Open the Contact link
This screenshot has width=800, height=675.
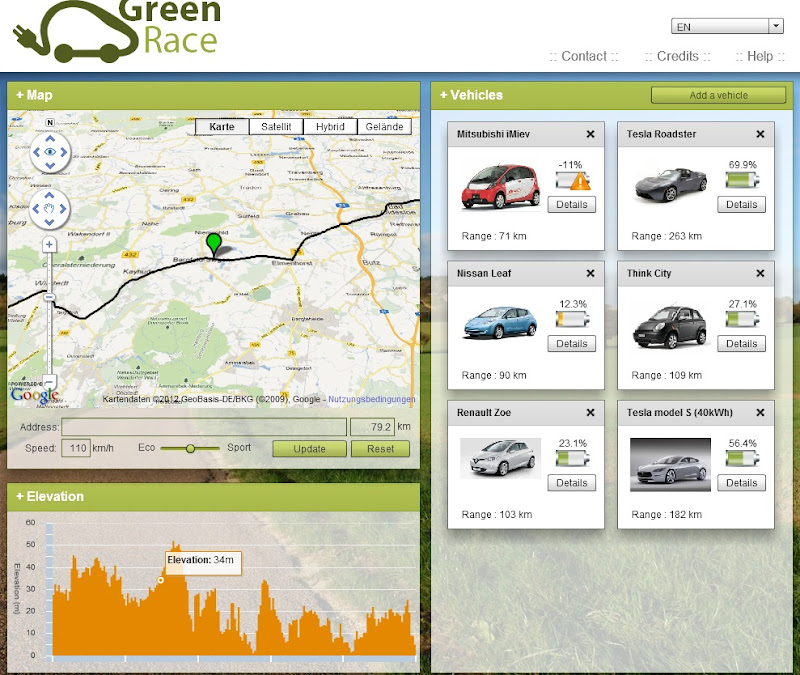coord(584,56)
